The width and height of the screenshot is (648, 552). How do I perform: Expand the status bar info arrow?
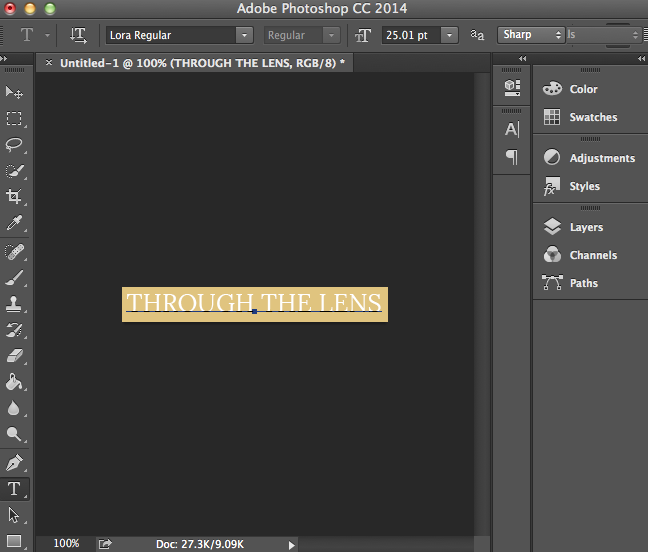(291, 545)
